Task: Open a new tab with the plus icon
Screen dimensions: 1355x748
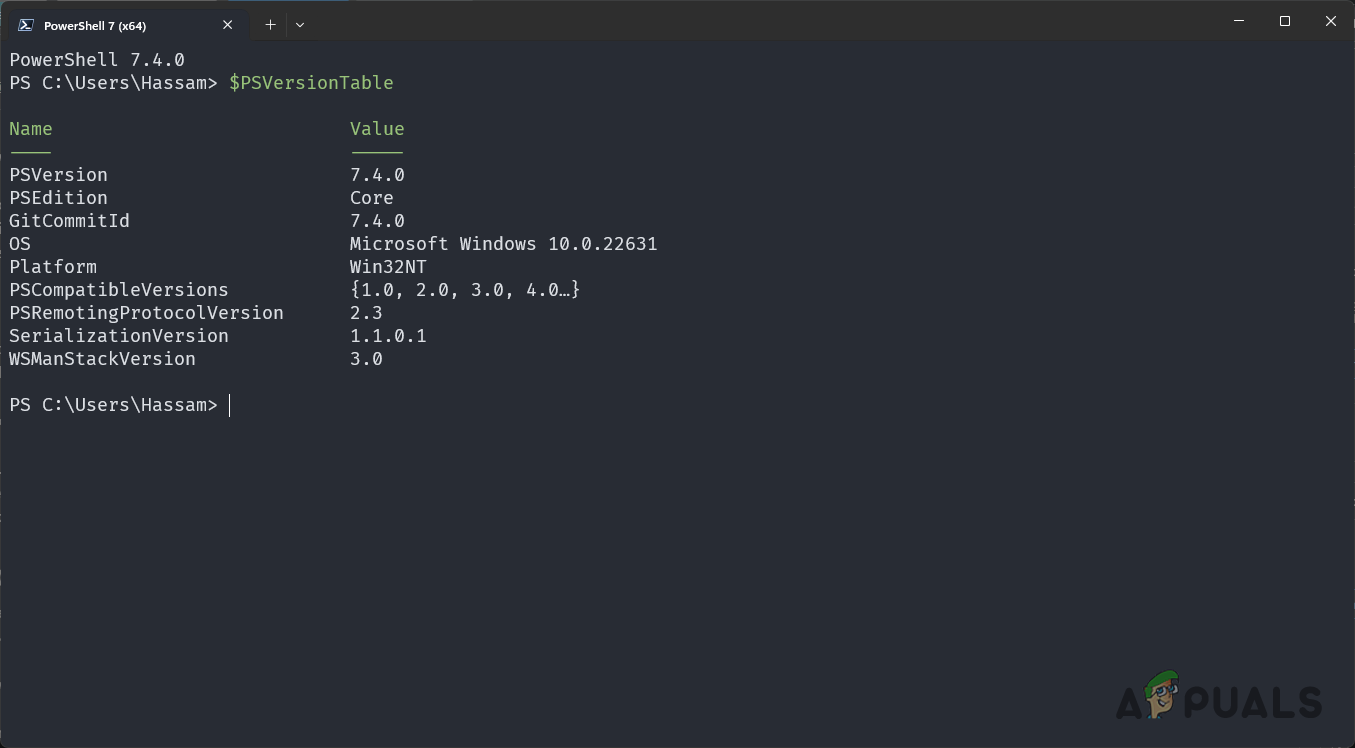Action: (x=269, y=24)
